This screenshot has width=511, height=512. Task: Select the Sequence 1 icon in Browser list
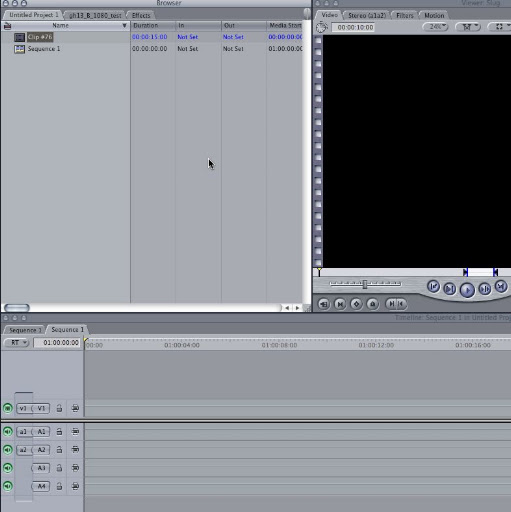click(x=19, y=49)
